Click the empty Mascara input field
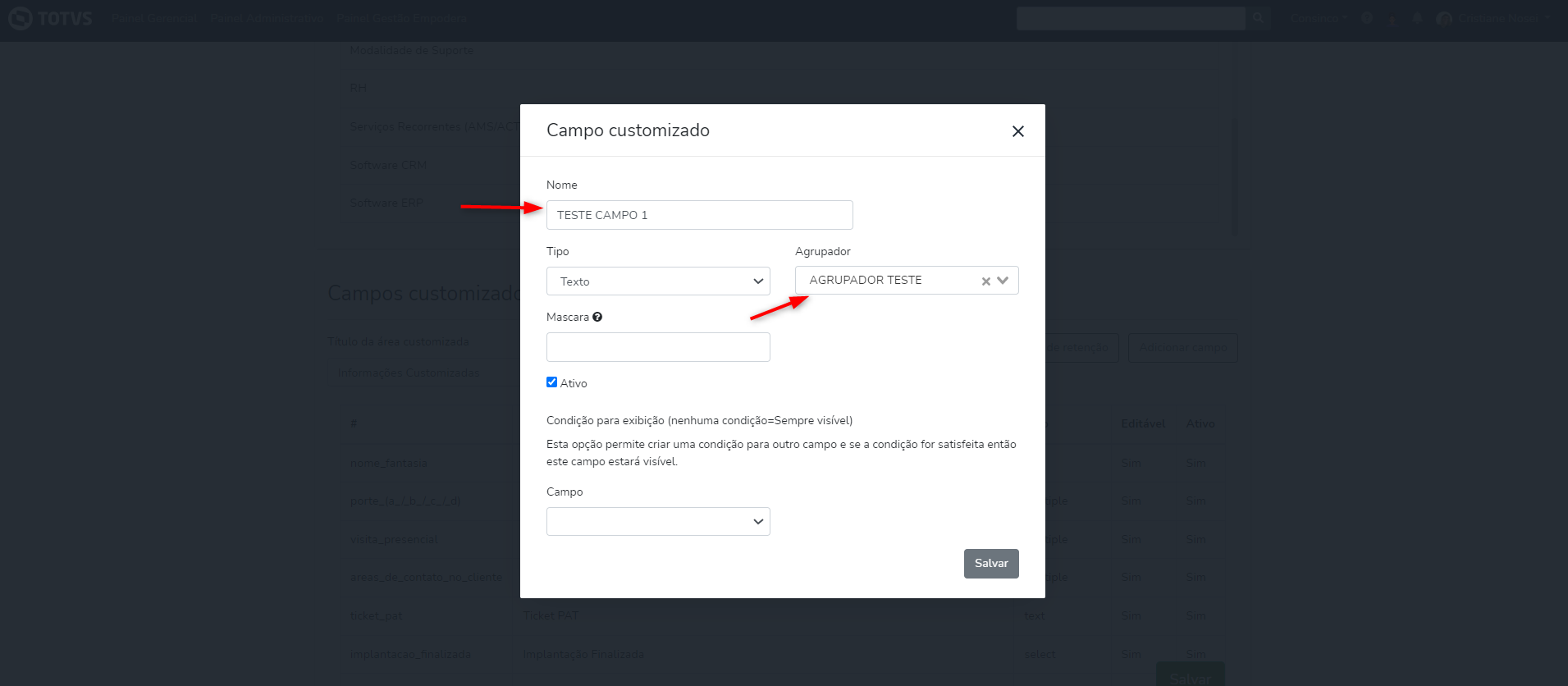The width and height of the screenshot is (1568, 686). [x=658, y=347]
